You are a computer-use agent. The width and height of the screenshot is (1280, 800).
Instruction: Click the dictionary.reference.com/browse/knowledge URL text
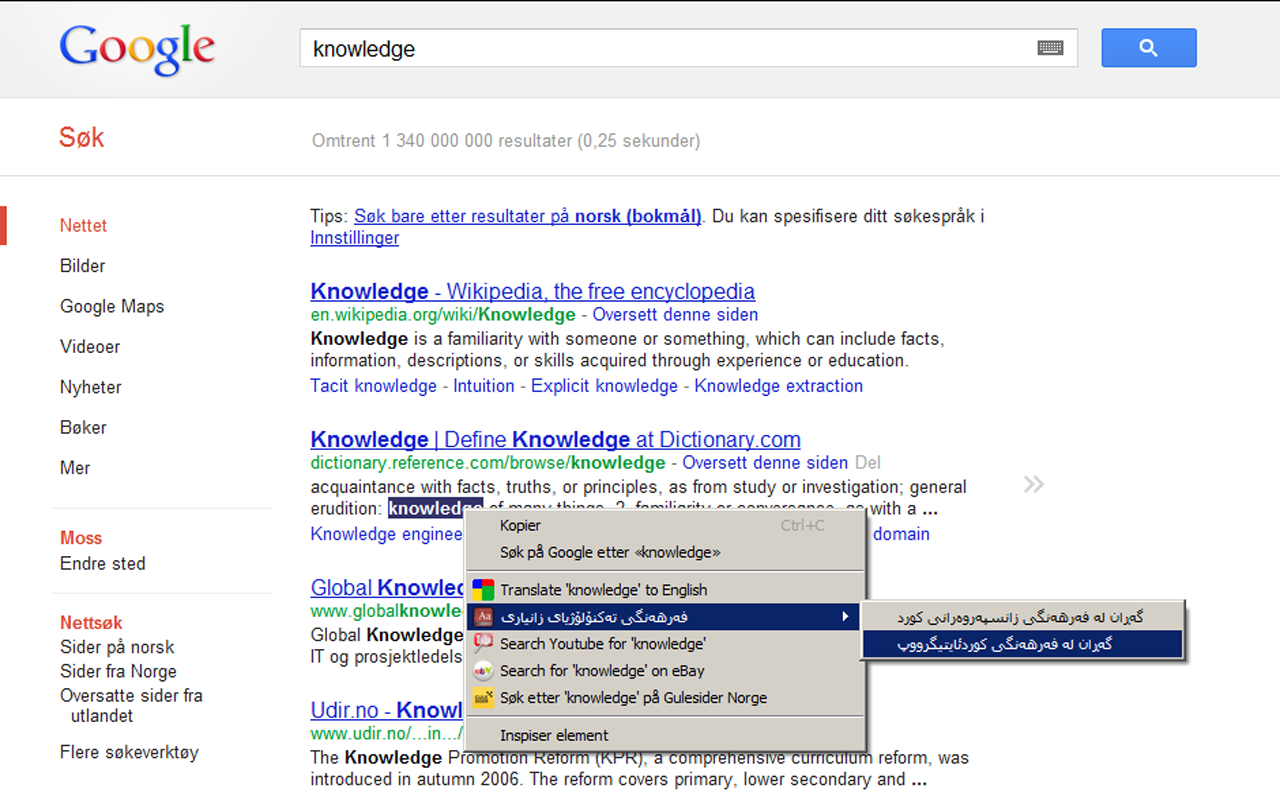click(x=487, y=463)
